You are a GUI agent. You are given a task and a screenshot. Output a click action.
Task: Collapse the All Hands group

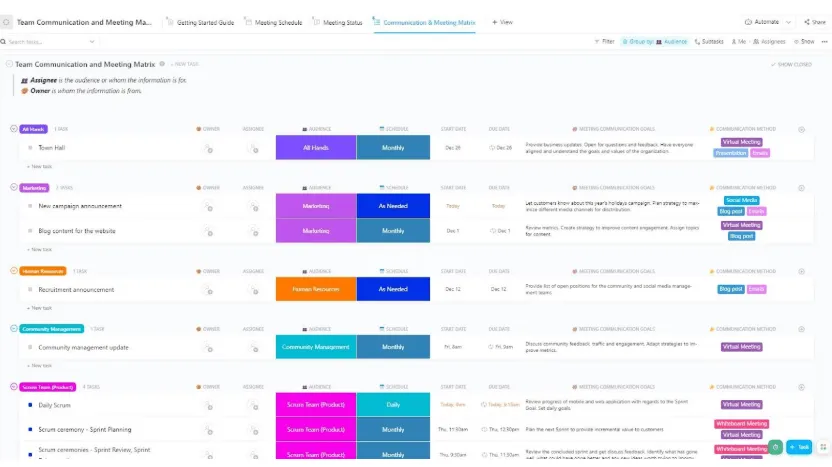tap(14, 128)
